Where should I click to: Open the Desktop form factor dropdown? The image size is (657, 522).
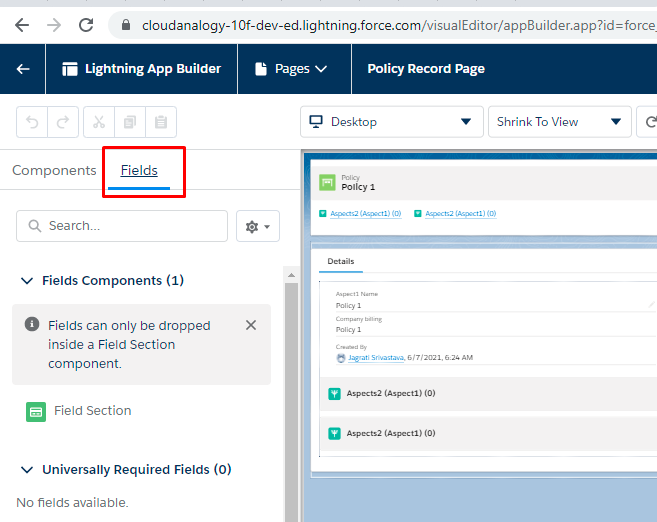[392, 122]
